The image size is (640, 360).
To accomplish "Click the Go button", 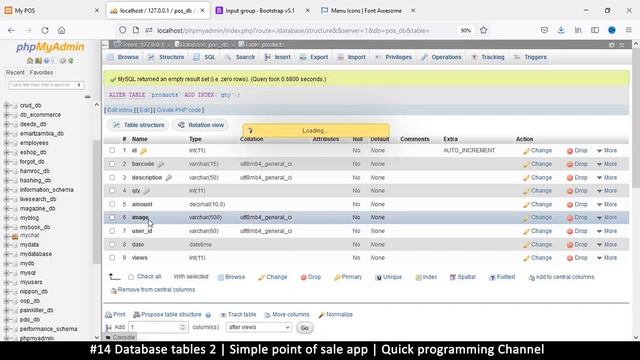I will click(x=304, y=328).
